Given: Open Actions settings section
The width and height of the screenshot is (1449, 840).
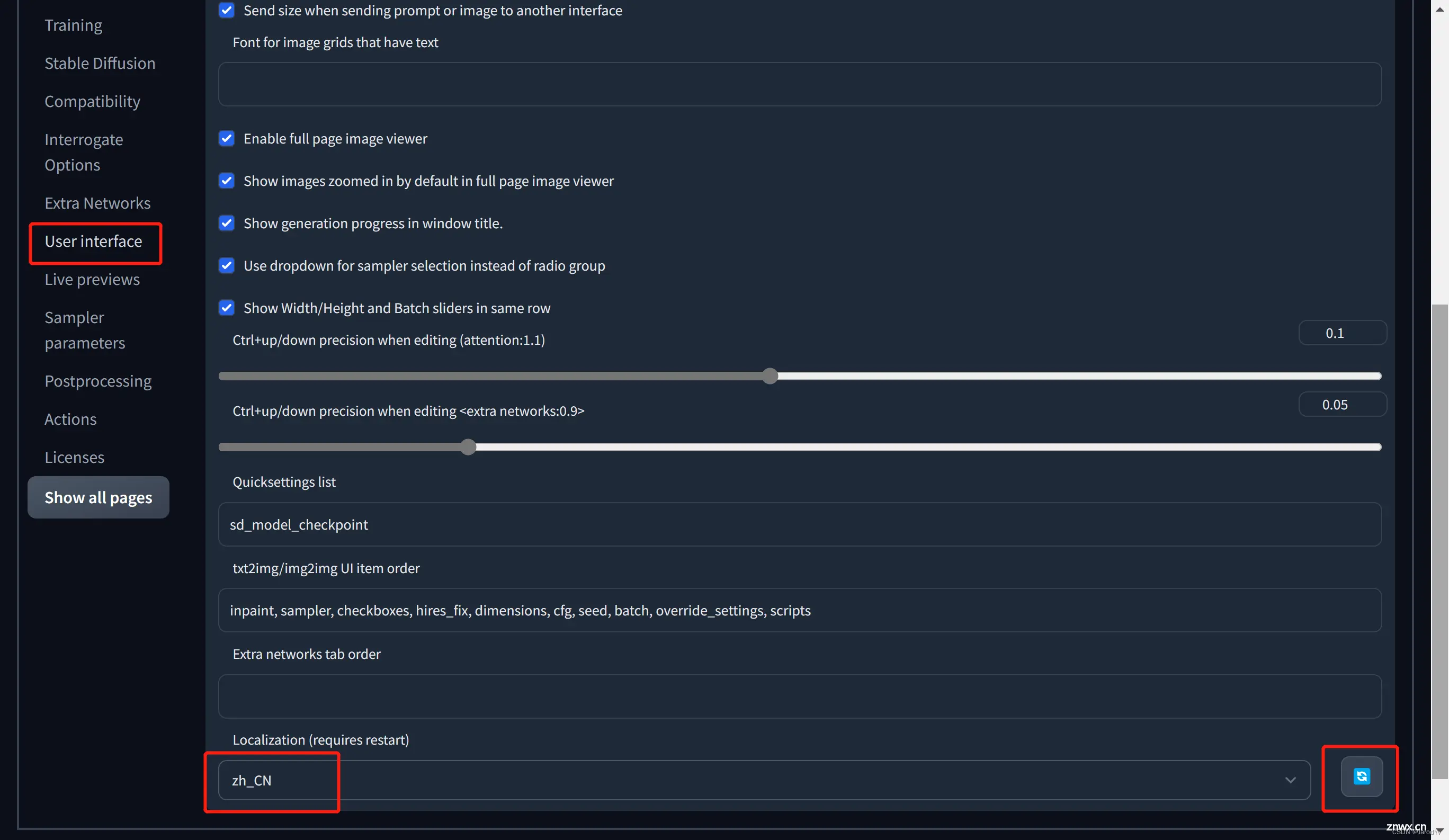Looking at the screenshot, I should [x=70, y=418].
